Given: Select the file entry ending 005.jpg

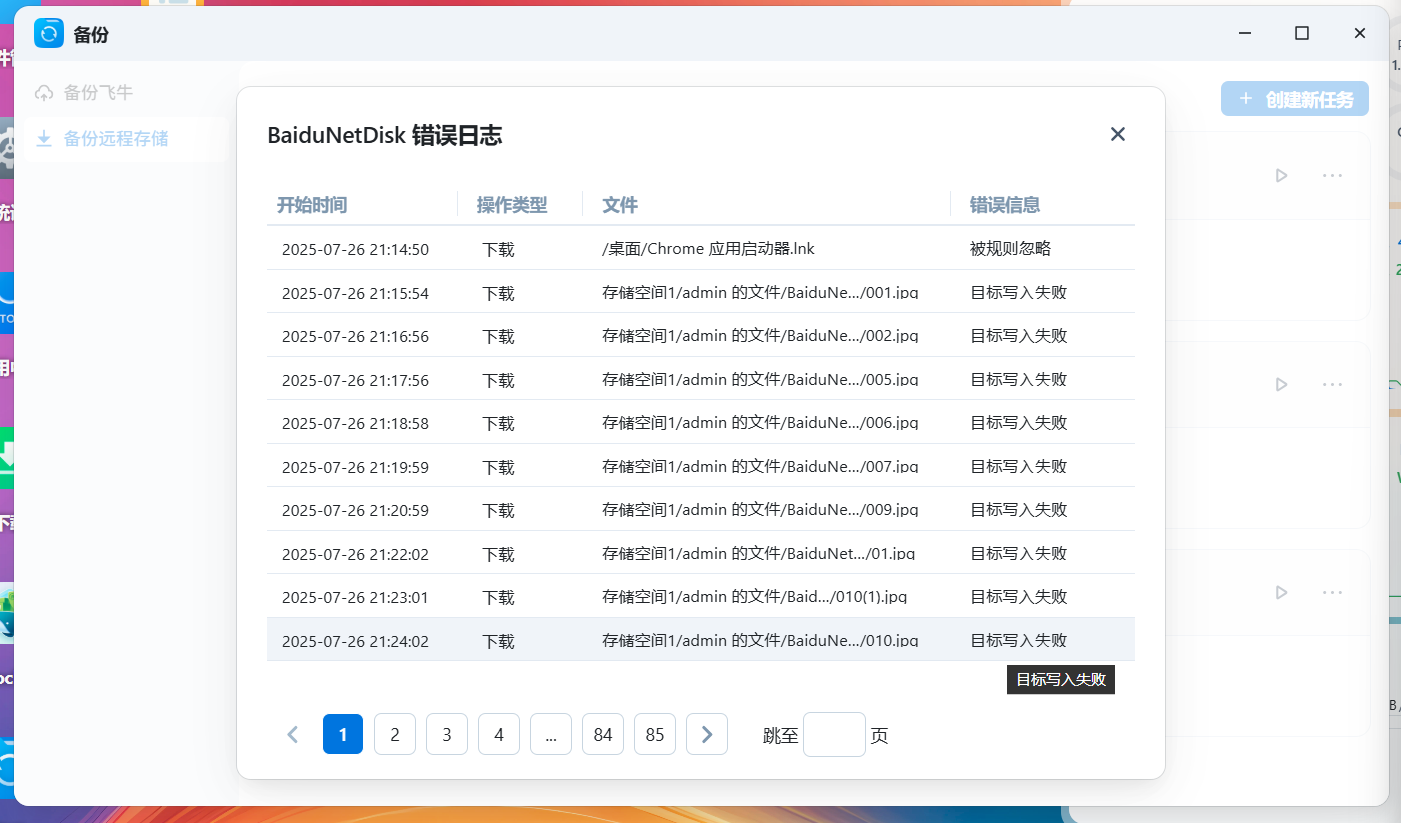Looking at the screenshot, I should pyautogui.click(x=760, y=380).
